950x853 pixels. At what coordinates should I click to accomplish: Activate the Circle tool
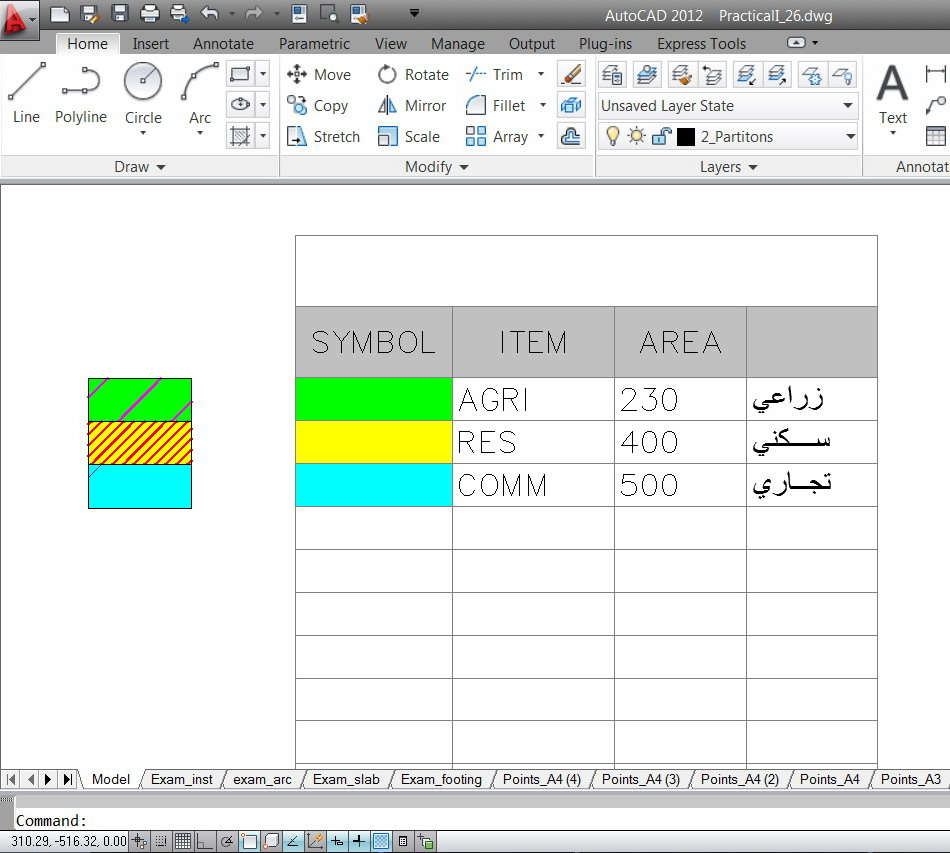tap(142, 90)
